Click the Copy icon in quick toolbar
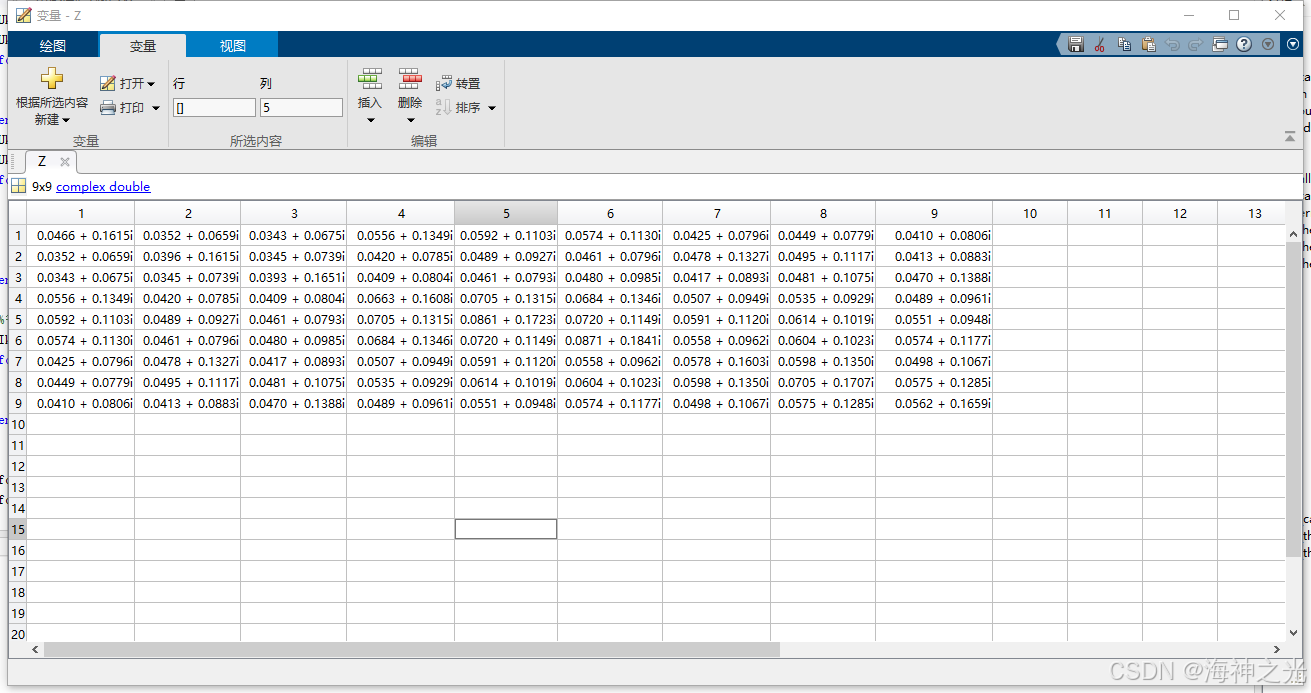The height and width of the screenshot is (693, 1311). click(x=1124, y=44)
